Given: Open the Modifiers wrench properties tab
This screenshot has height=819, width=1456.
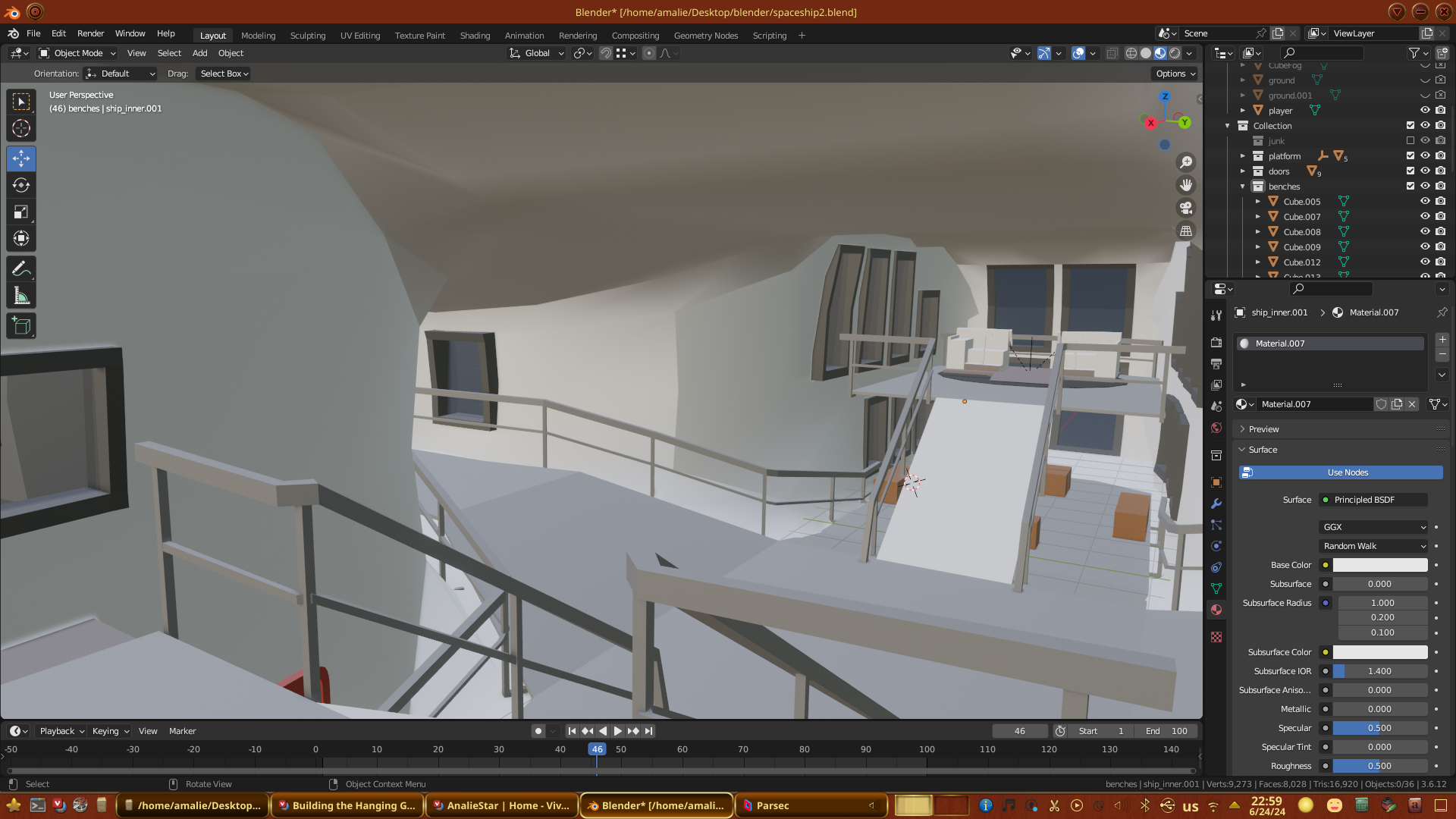Looking at the screenshot, I should click(1216, 504).
